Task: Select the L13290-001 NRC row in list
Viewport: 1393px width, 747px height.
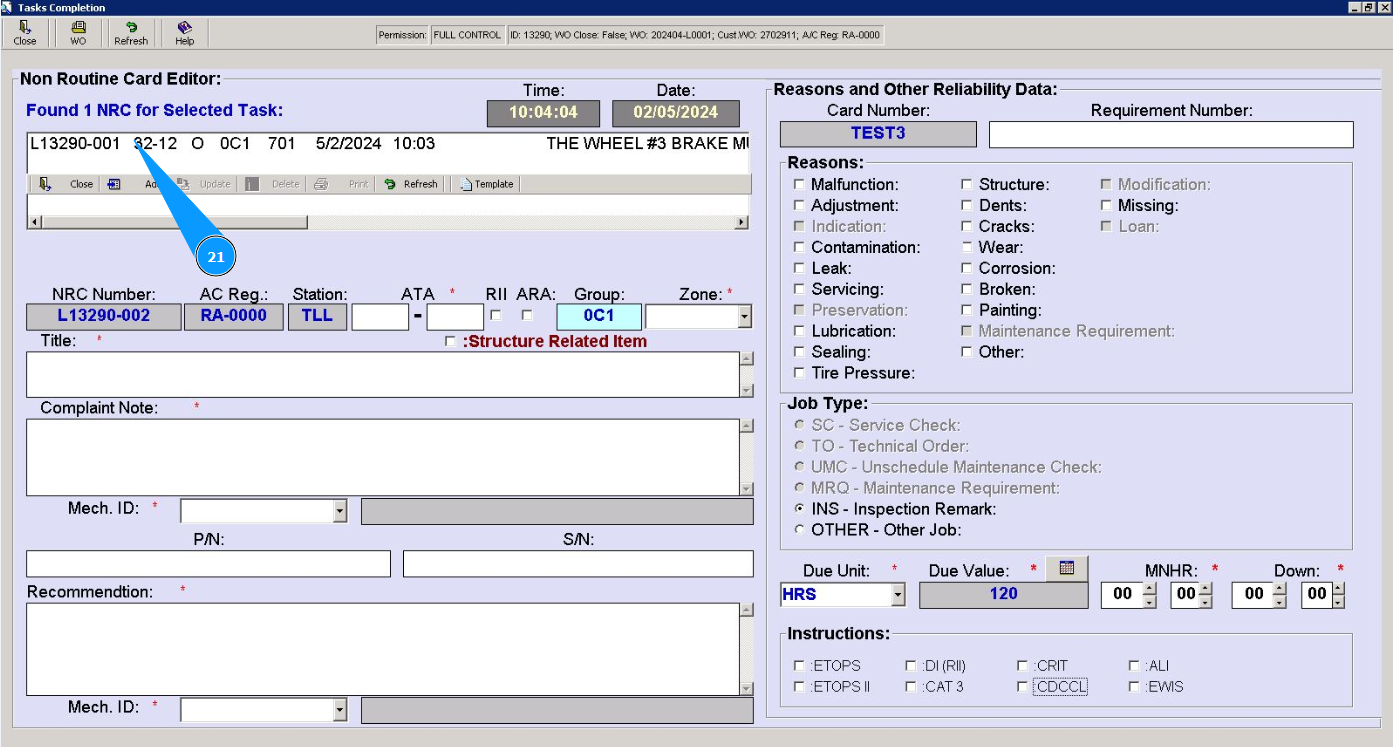Action: click(x=75, y=144)
